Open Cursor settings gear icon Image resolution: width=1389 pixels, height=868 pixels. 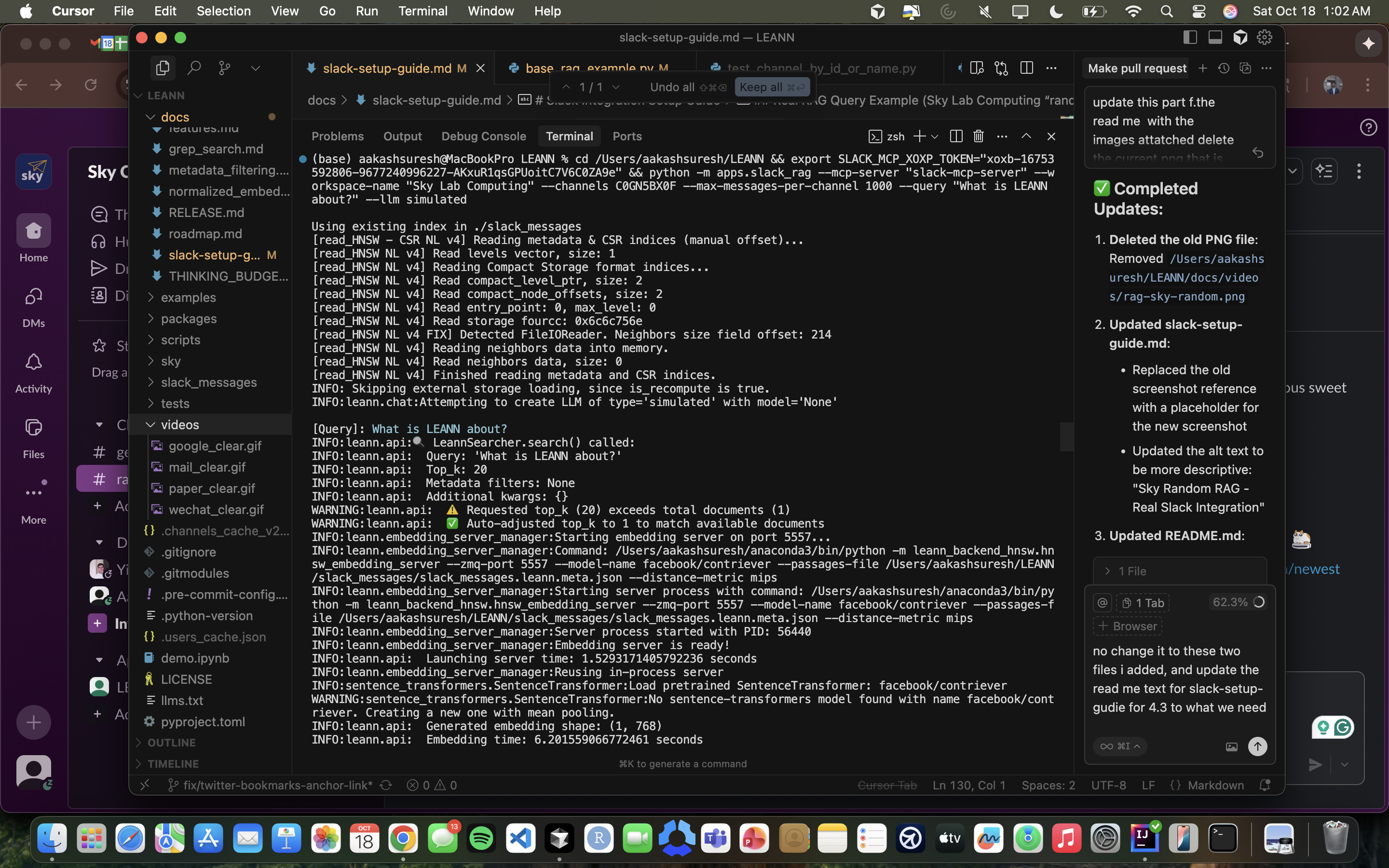point(1265,37)
